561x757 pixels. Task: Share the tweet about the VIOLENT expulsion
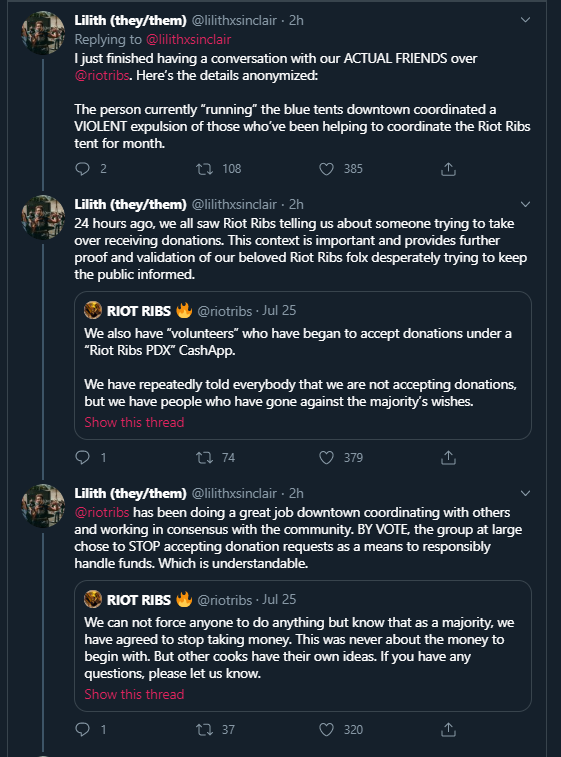(x=448, y=169)
